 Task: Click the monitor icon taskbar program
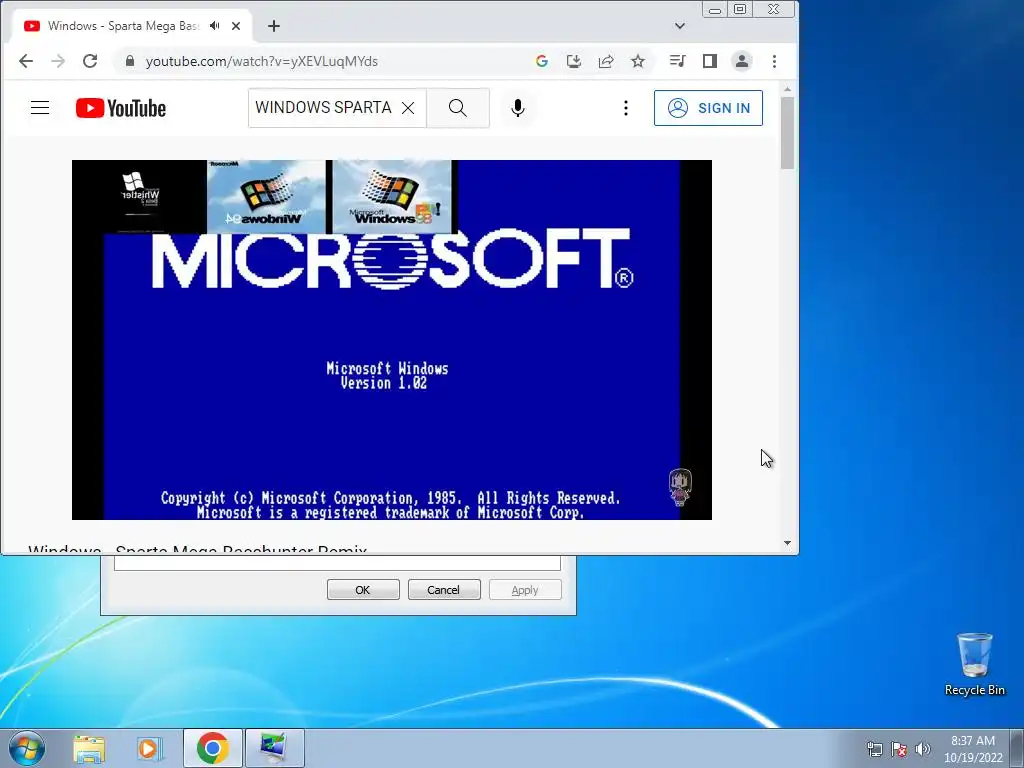coord(274,748)
